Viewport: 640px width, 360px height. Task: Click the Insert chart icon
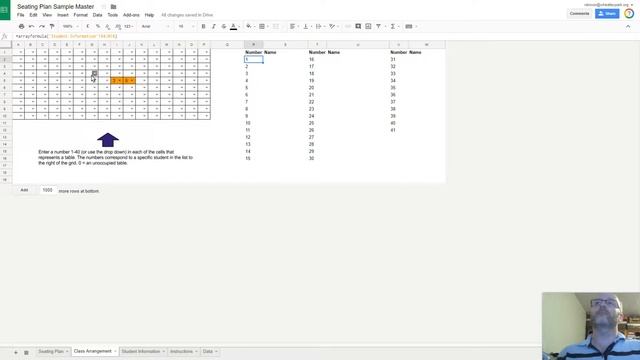pos(368,26)
